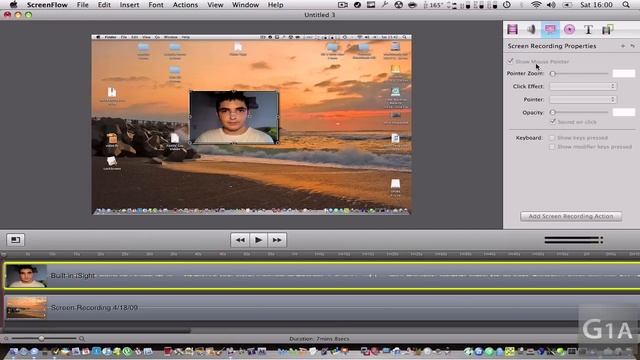This screenshot has width=640, height=360.
Task: Click the Opacity slider
Action: tap(579, 112)
